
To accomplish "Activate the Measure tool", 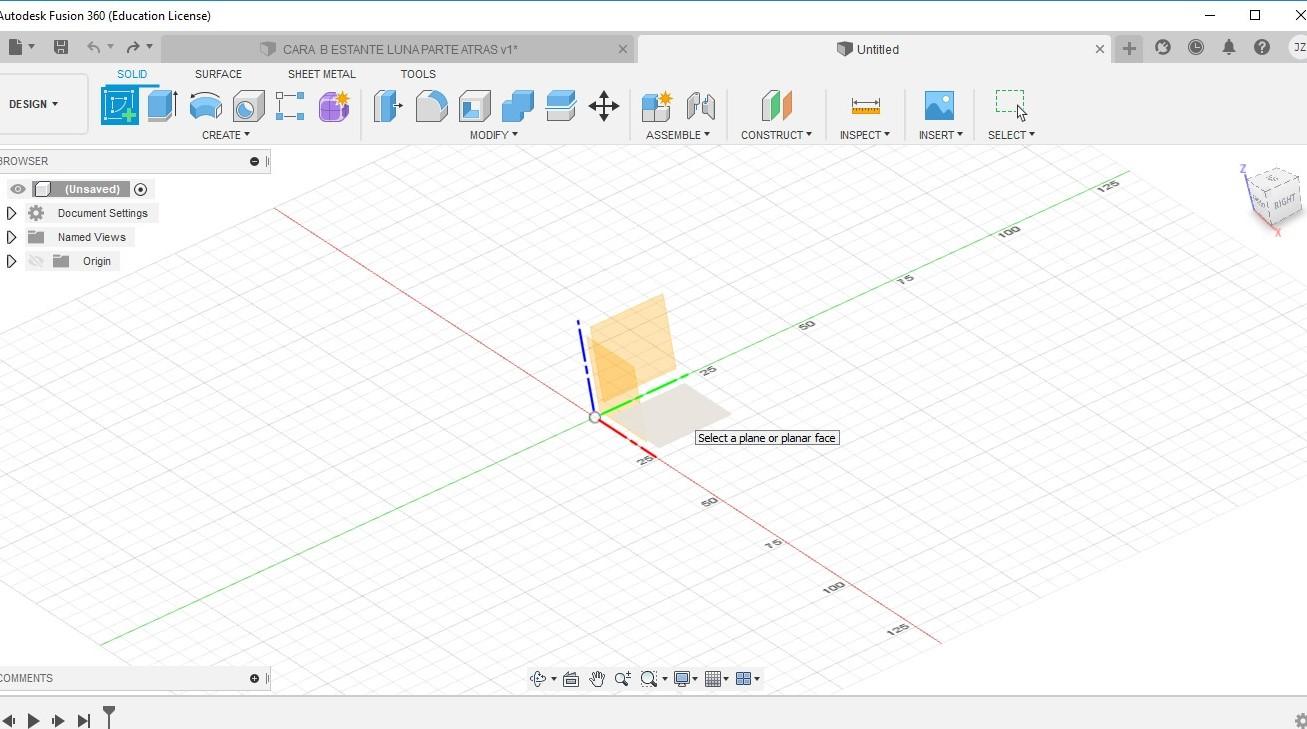I will [x=865, y=105].
